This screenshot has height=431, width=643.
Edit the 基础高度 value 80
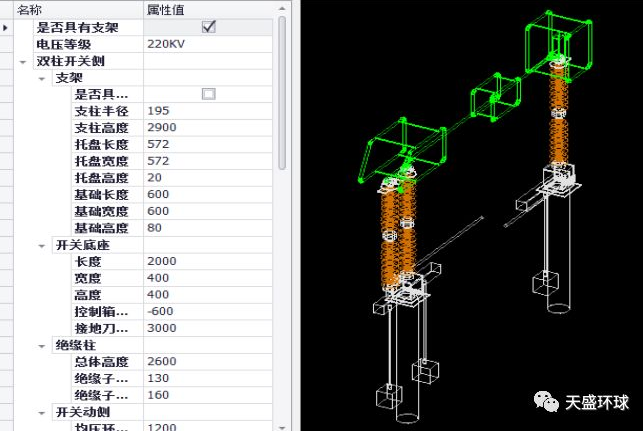pyautogui.click(x=208, y=228)
